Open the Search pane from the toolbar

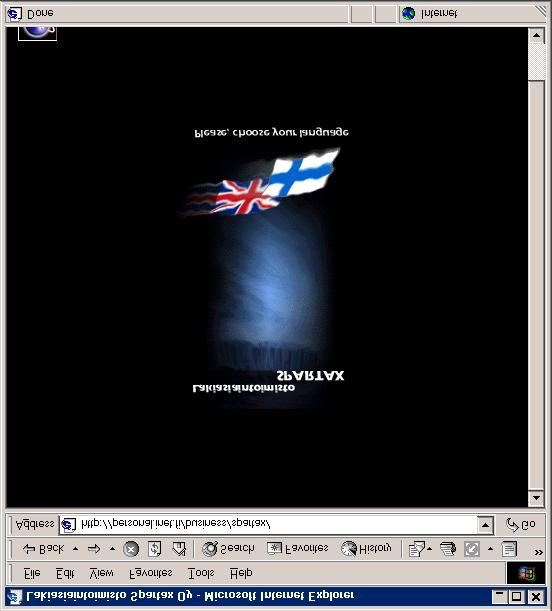[x=228, y=549]
